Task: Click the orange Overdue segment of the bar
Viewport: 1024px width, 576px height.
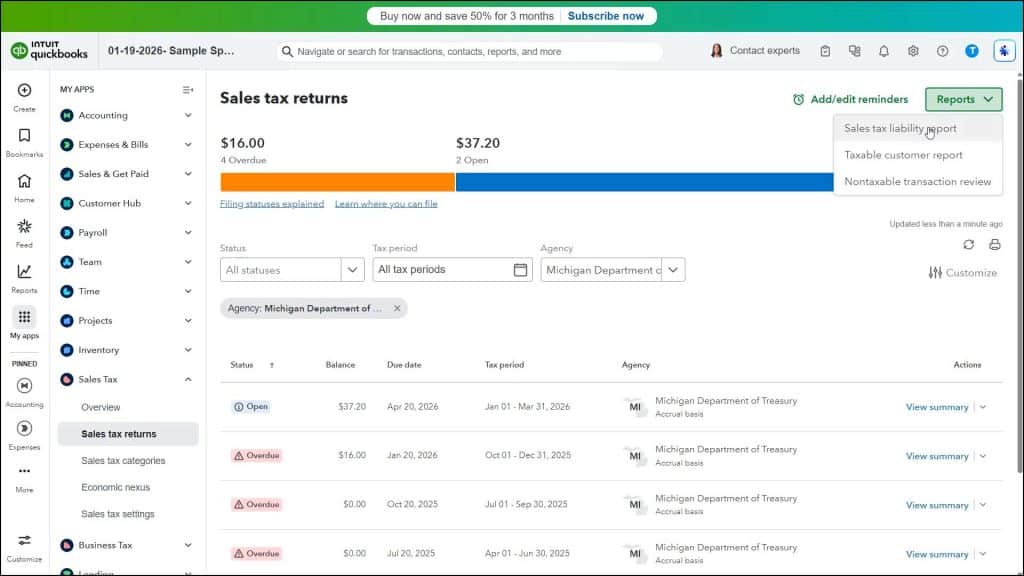Action: click(x=335, y=181)
